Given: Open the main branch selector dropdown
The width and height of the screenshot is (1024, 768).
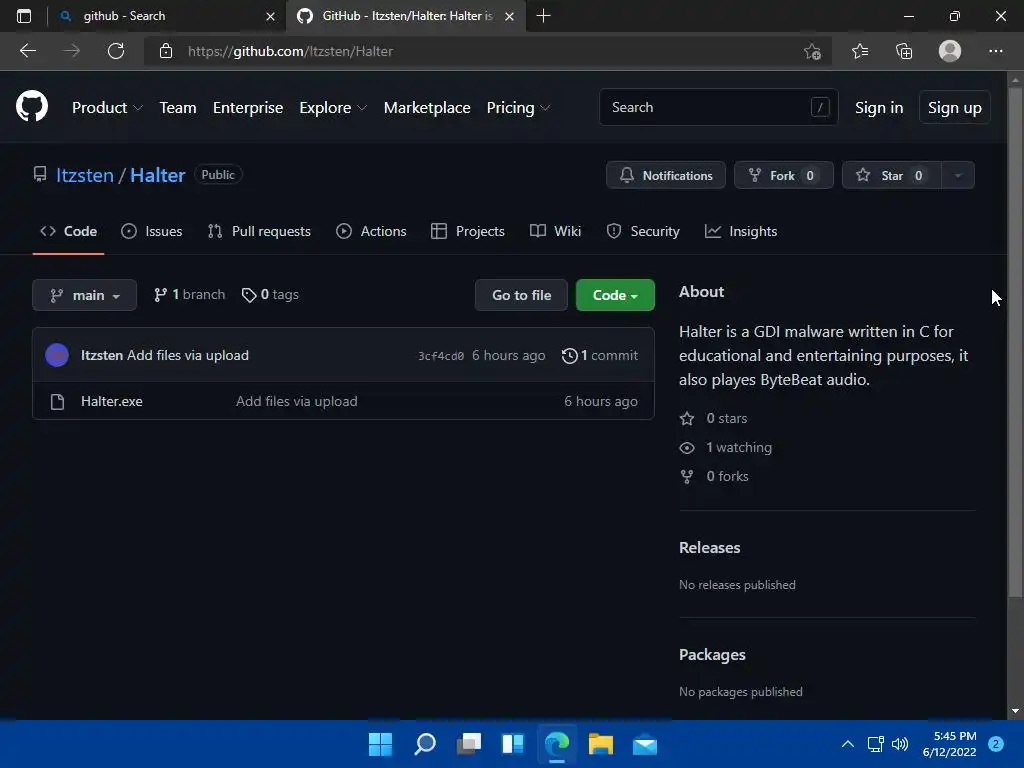Looking at the screenshot, I should click(84, 295).
